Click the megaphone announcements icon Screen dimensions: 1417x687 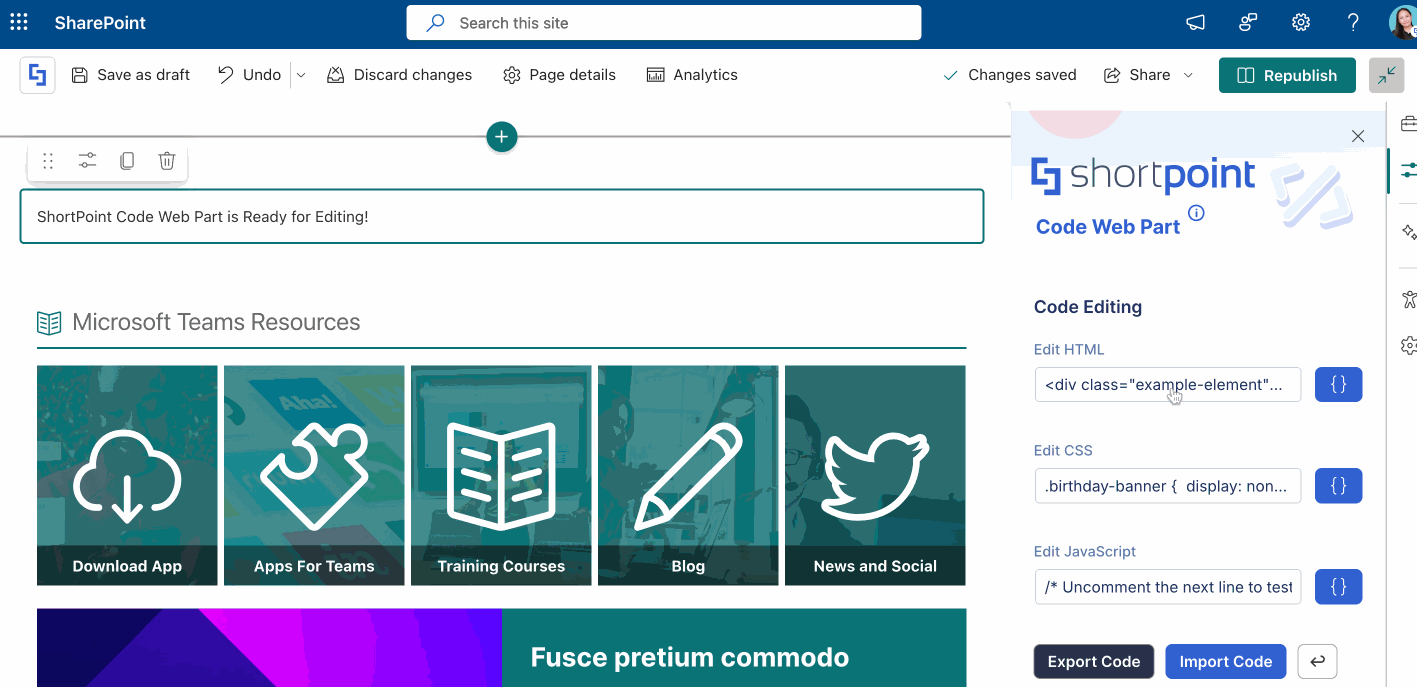point(1195,23)
